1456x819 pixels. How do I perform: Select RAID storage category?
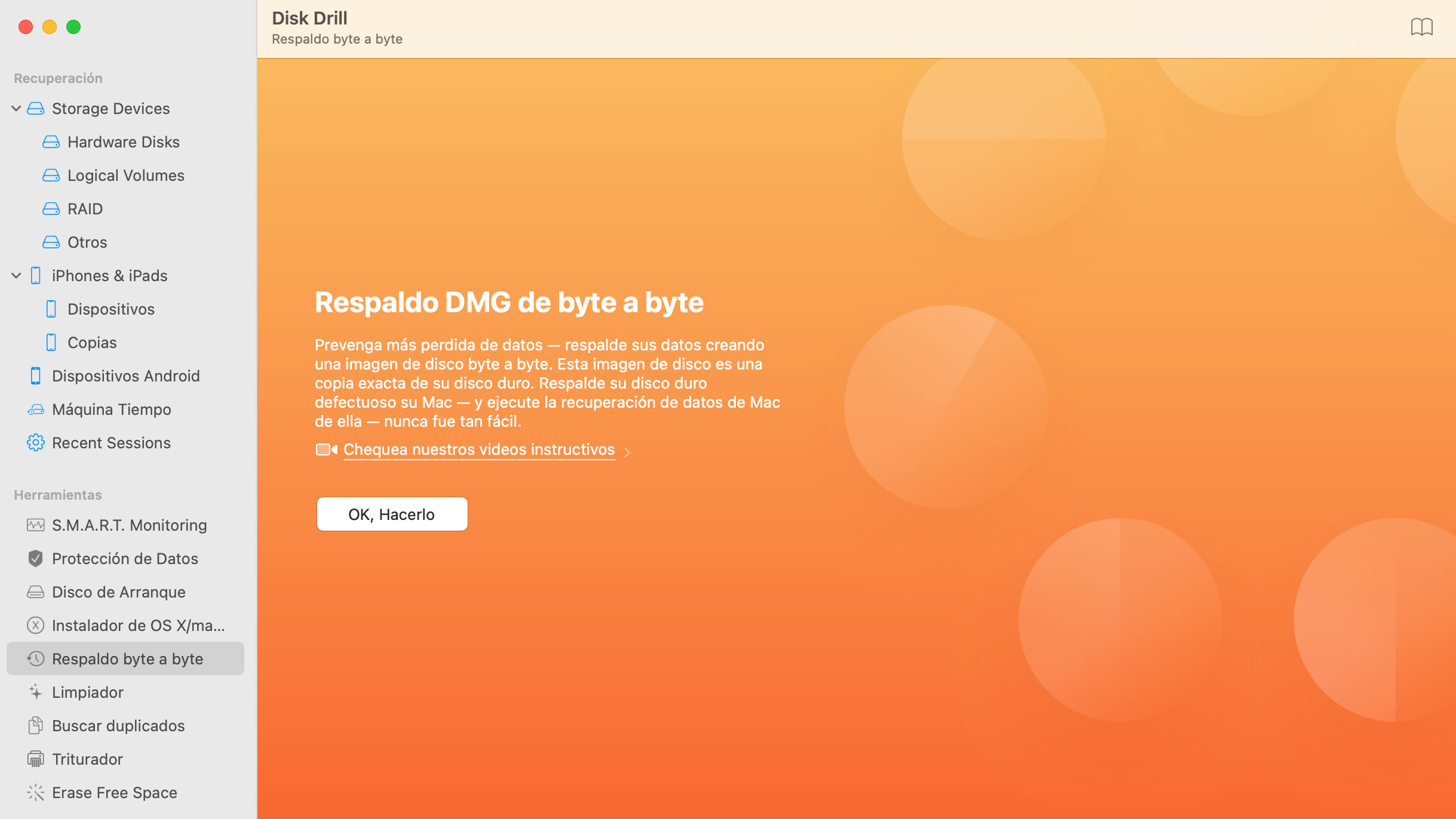click(x=85, y=208)
